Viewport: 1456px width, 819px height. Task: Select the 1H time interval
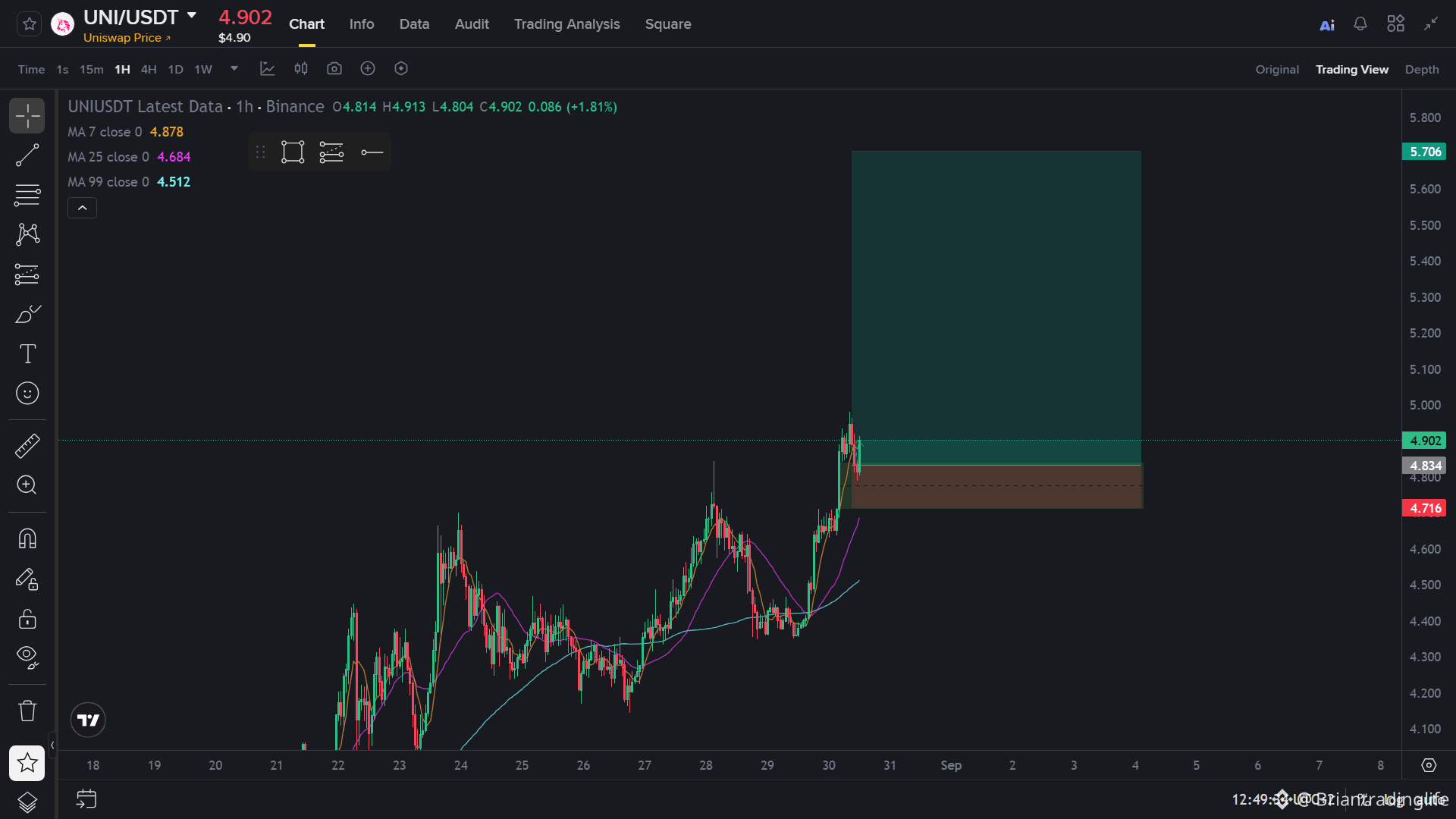(x=122, y=70)
